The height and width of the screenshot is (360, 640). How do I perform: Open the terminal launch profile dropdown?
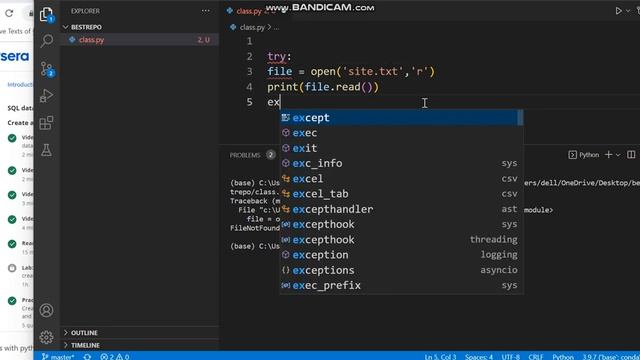(618, 155)
